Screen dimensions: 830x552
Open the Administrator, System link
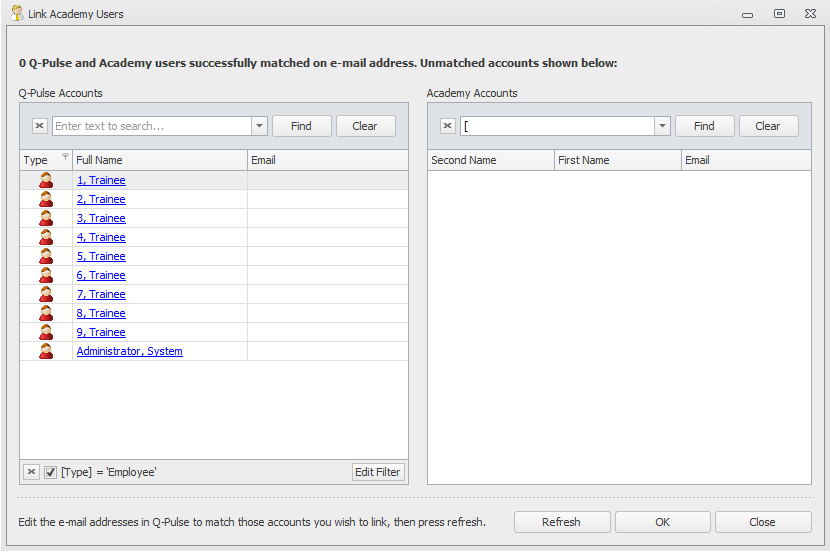130,351
